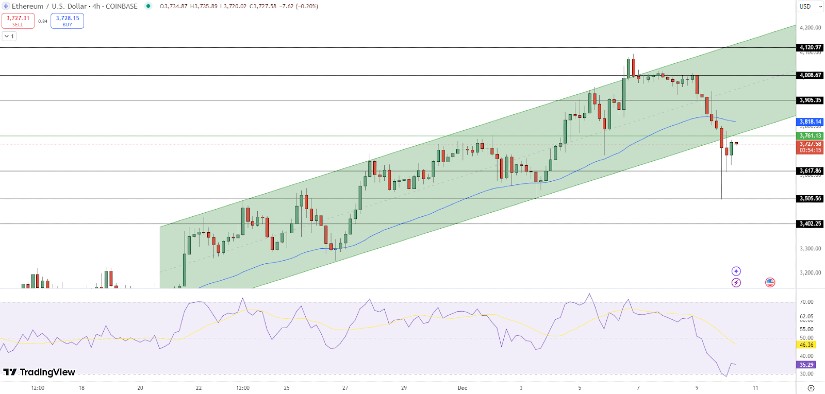Select the 3,617.86 price level label
The image size is (825, 394).
pos(810,171)
